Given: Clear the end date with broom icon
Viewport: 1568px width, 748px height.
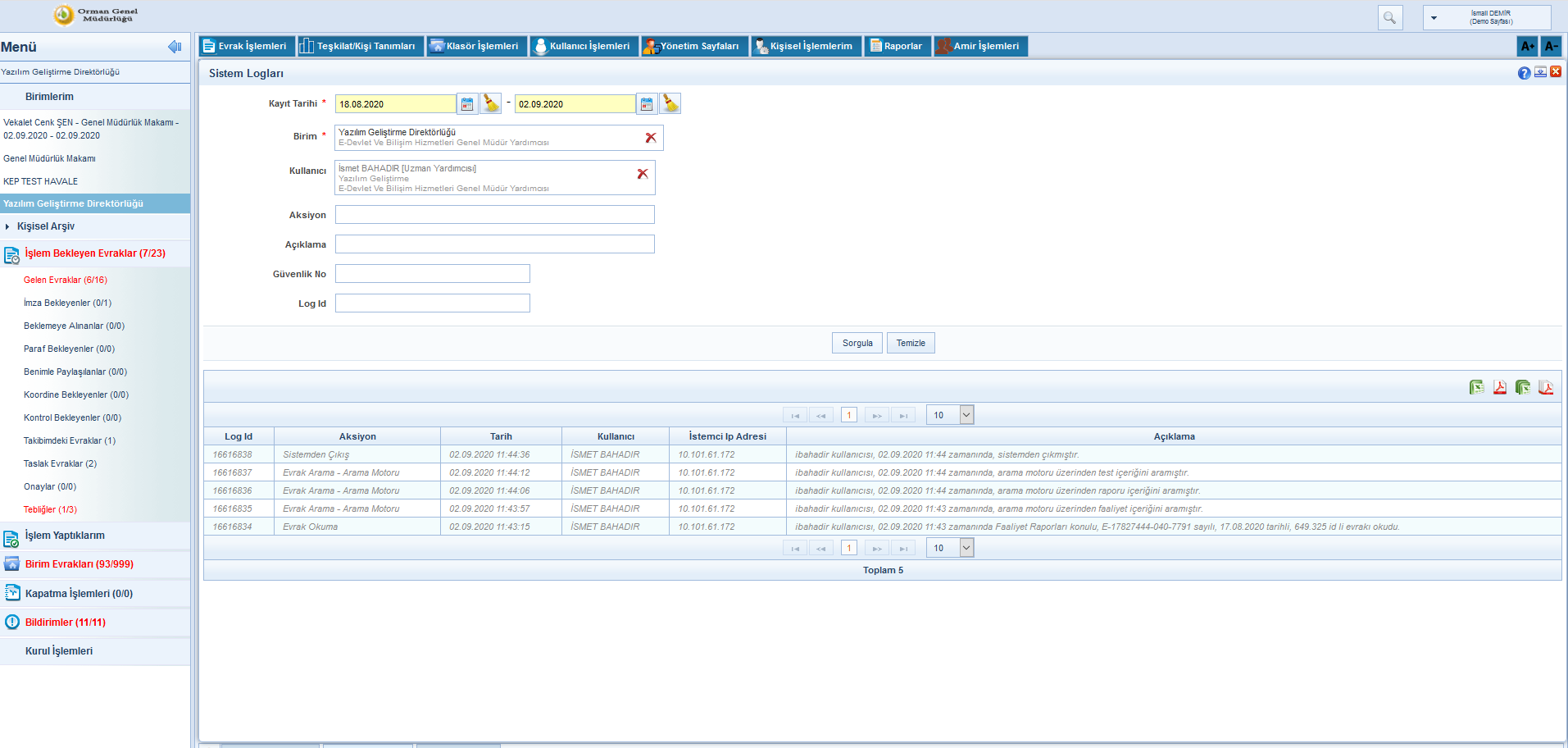Looking at the screenshot, I should tap(670, 104).
